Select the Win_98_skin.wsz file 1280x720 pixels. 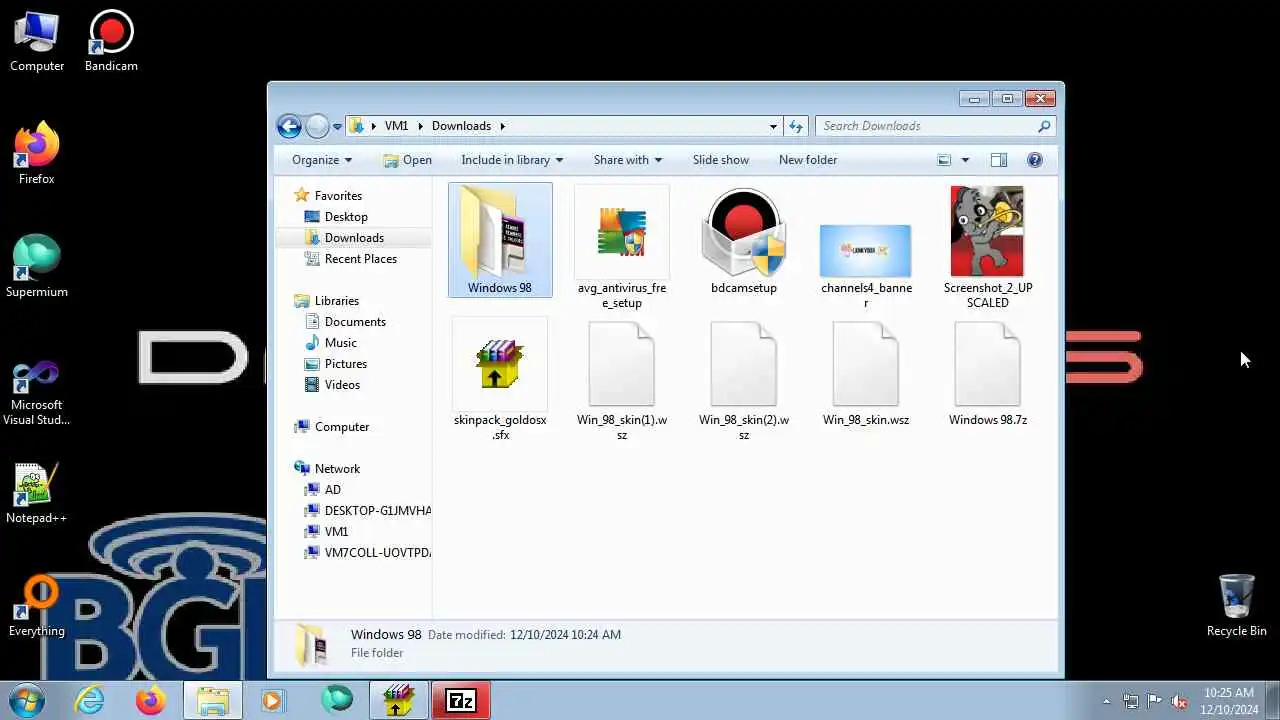click(x=866, y=373)
